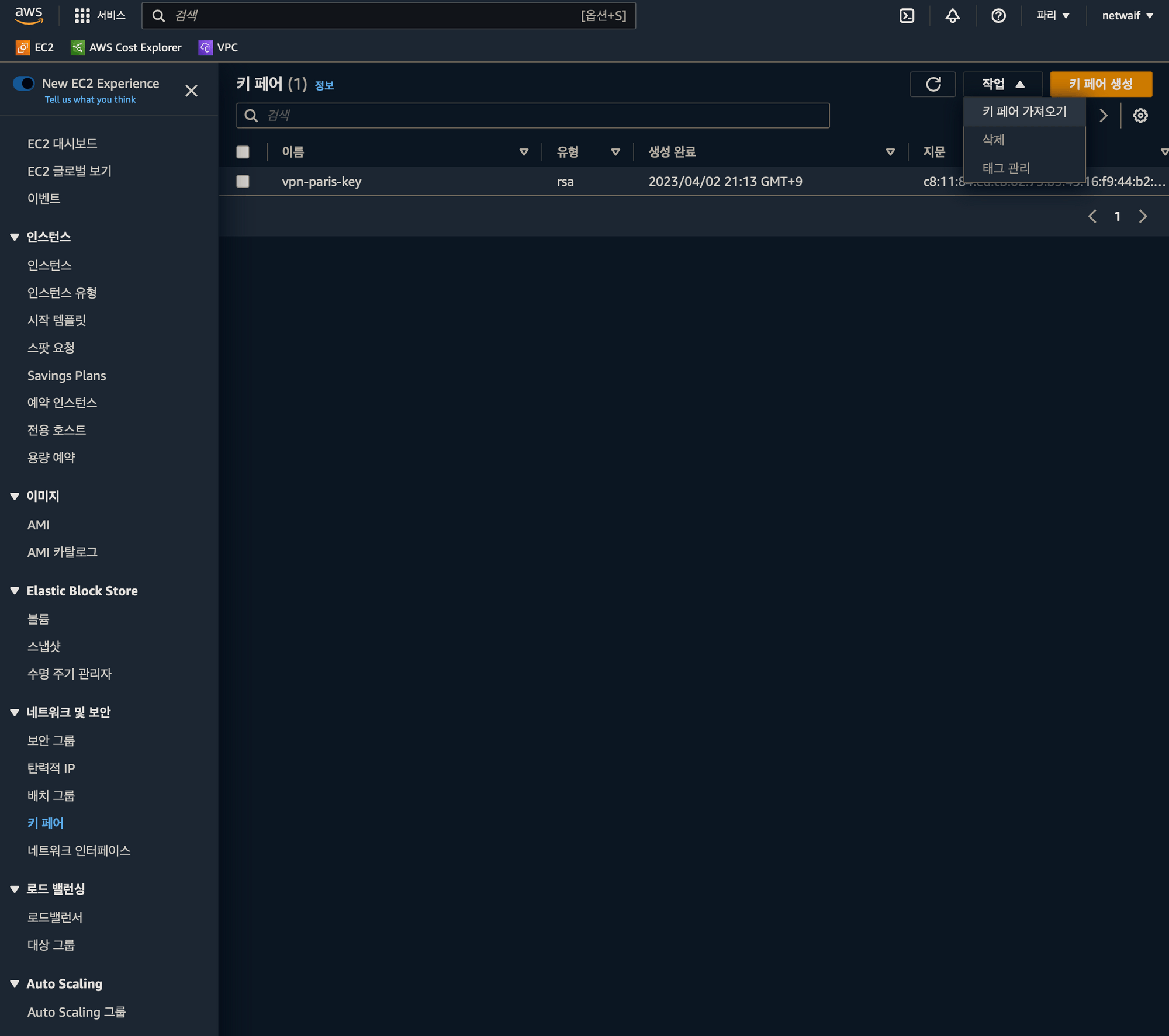Collapse the Auto Scaling section
This screenshot has width=1169, height=1036.
click(x=15, y=984)
